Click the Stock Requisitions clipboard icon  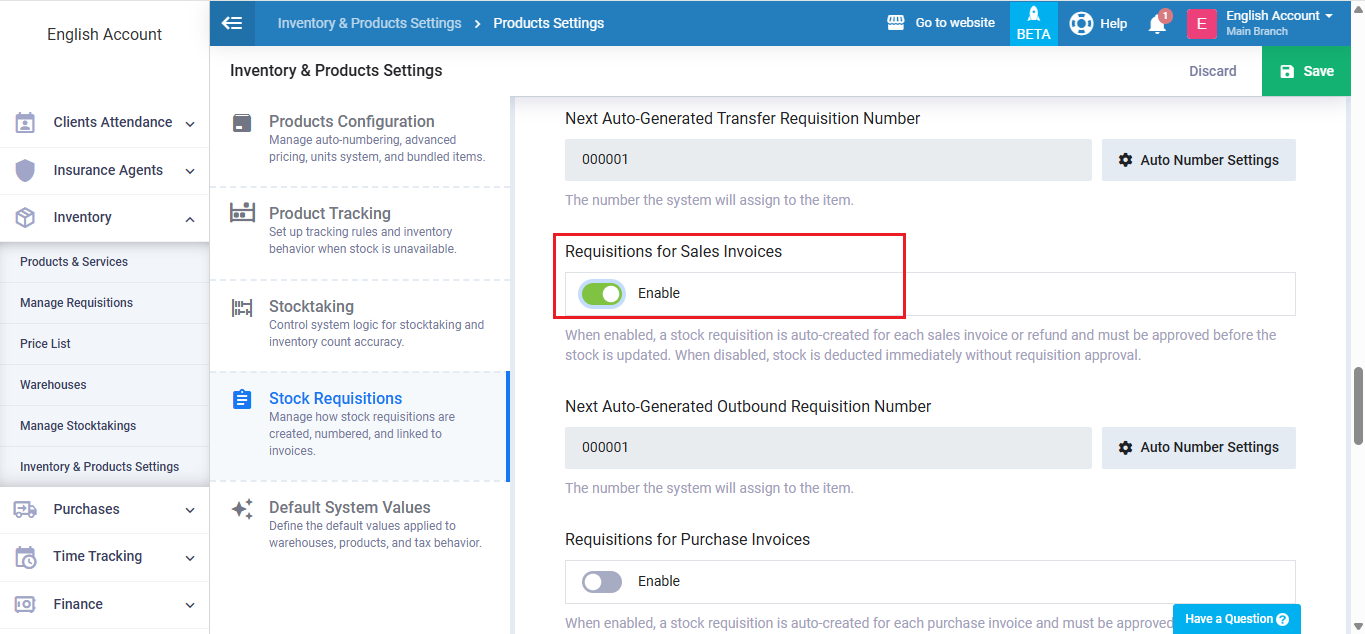(x=242, y=400)
